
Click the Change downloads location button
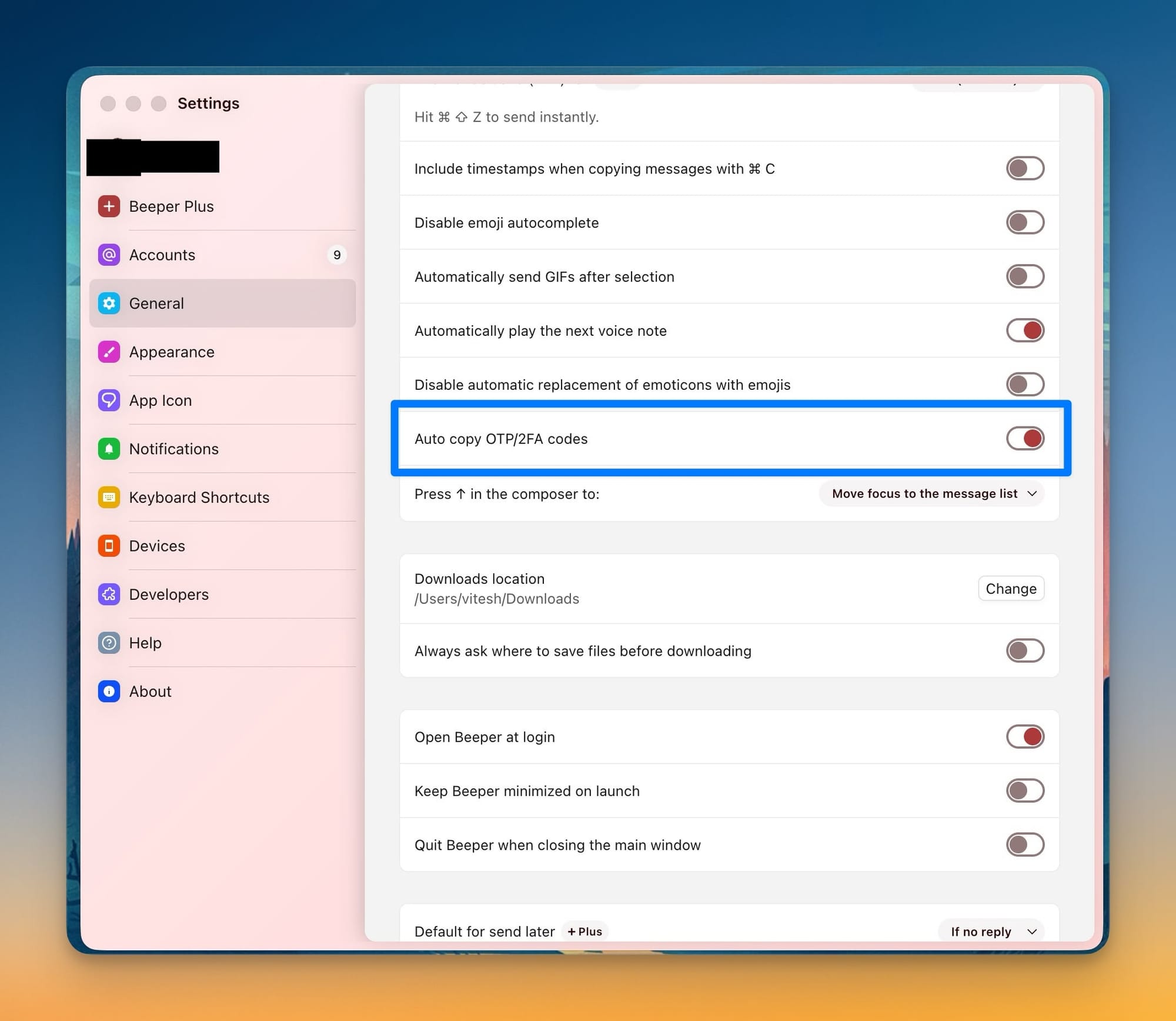[1010, 589]
